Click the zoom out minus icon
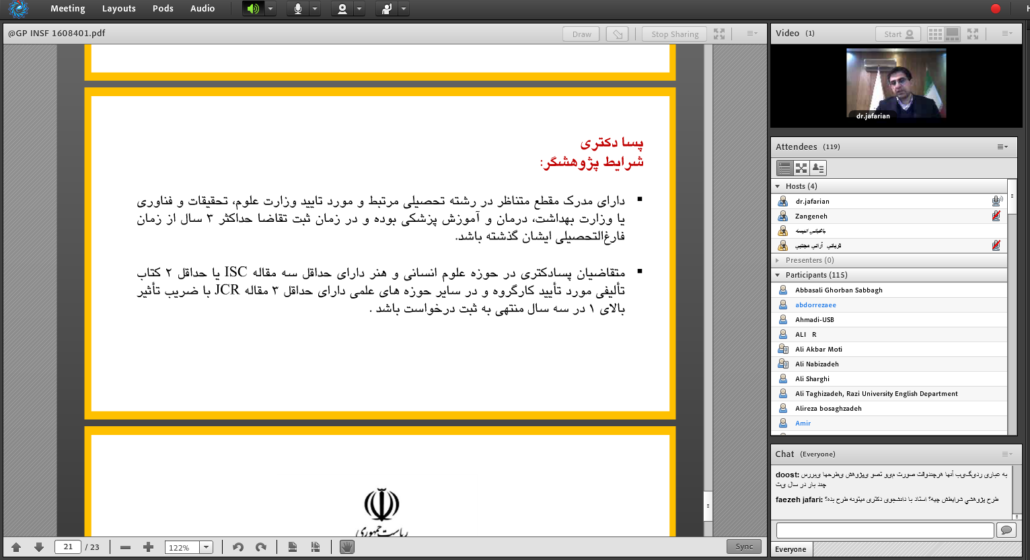The width and height of the screenshot is (1030, 560). (x=125, y=547)
